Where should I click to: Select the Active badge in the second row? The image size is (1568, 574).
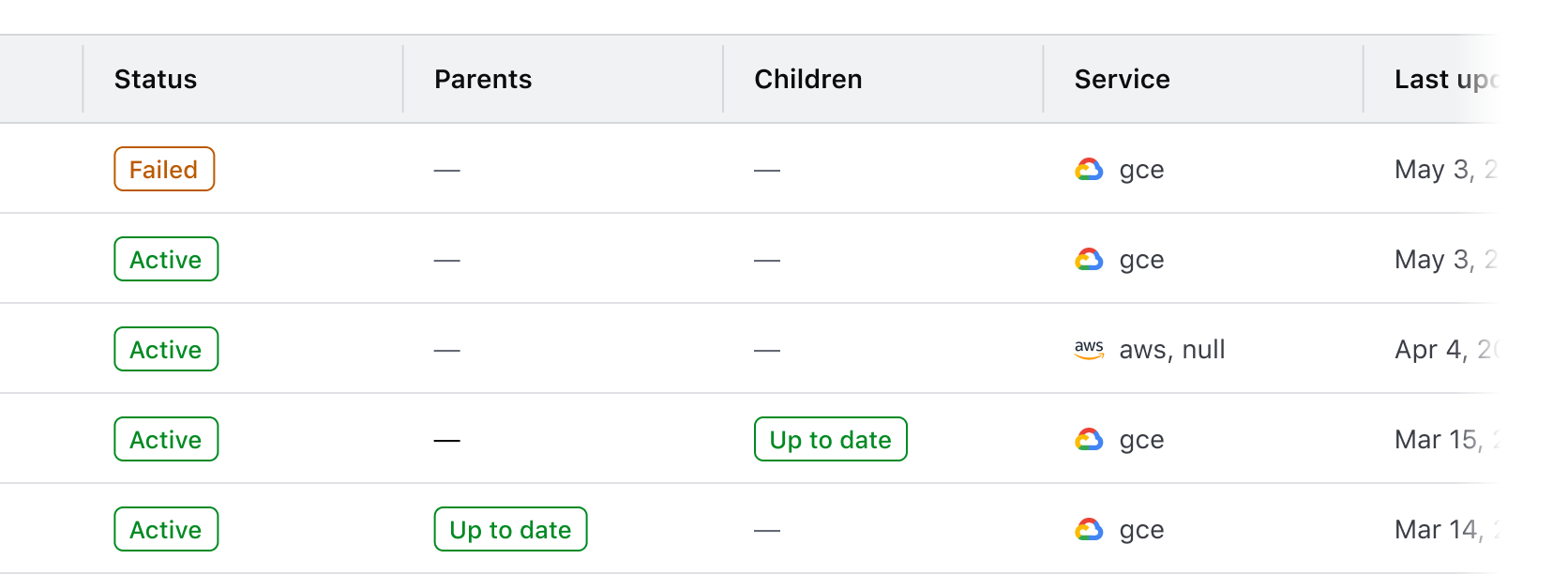(166, 260)
